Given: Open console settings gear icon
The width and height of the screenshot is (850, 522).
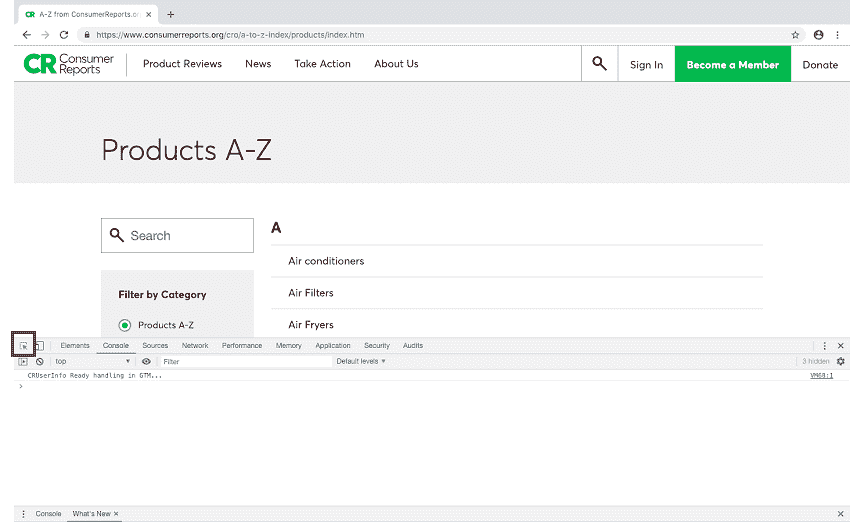Looking at the screenshot, I should (840, 361).
